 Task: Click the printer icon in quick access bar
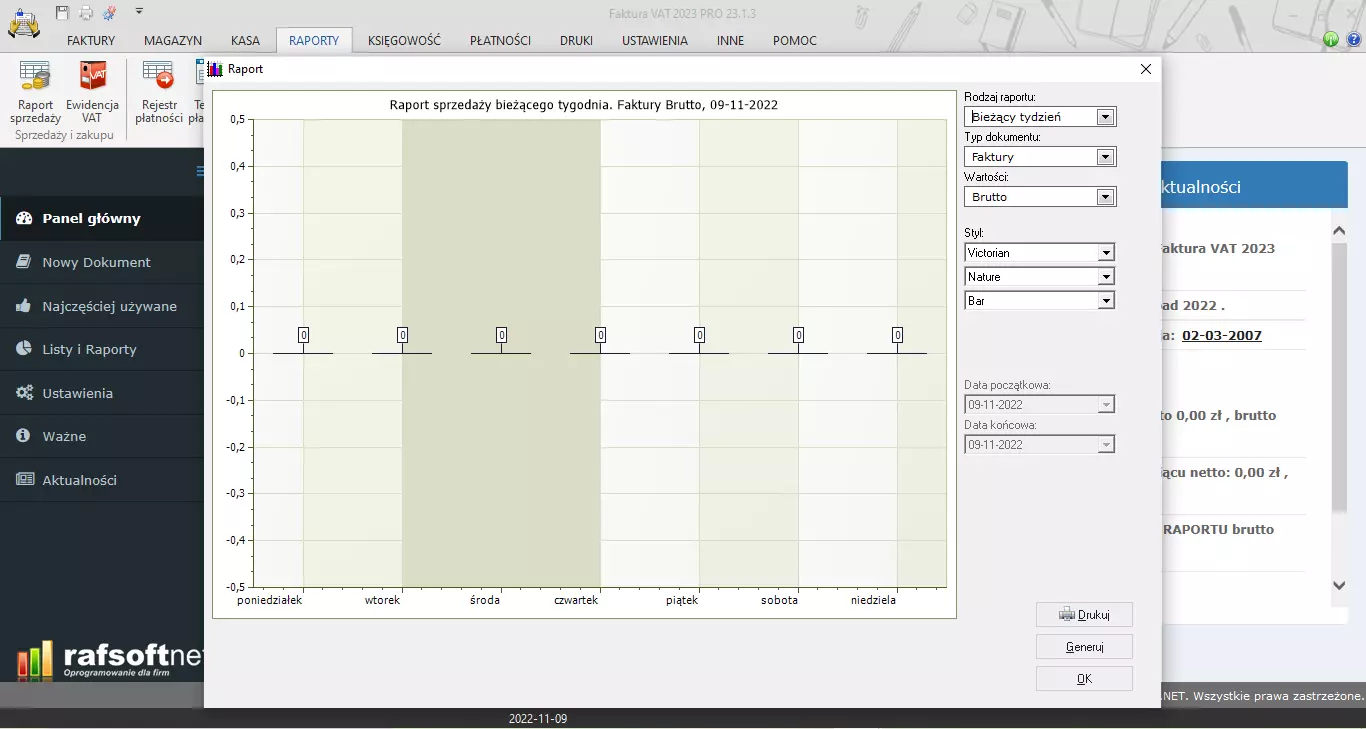[86, 13]
